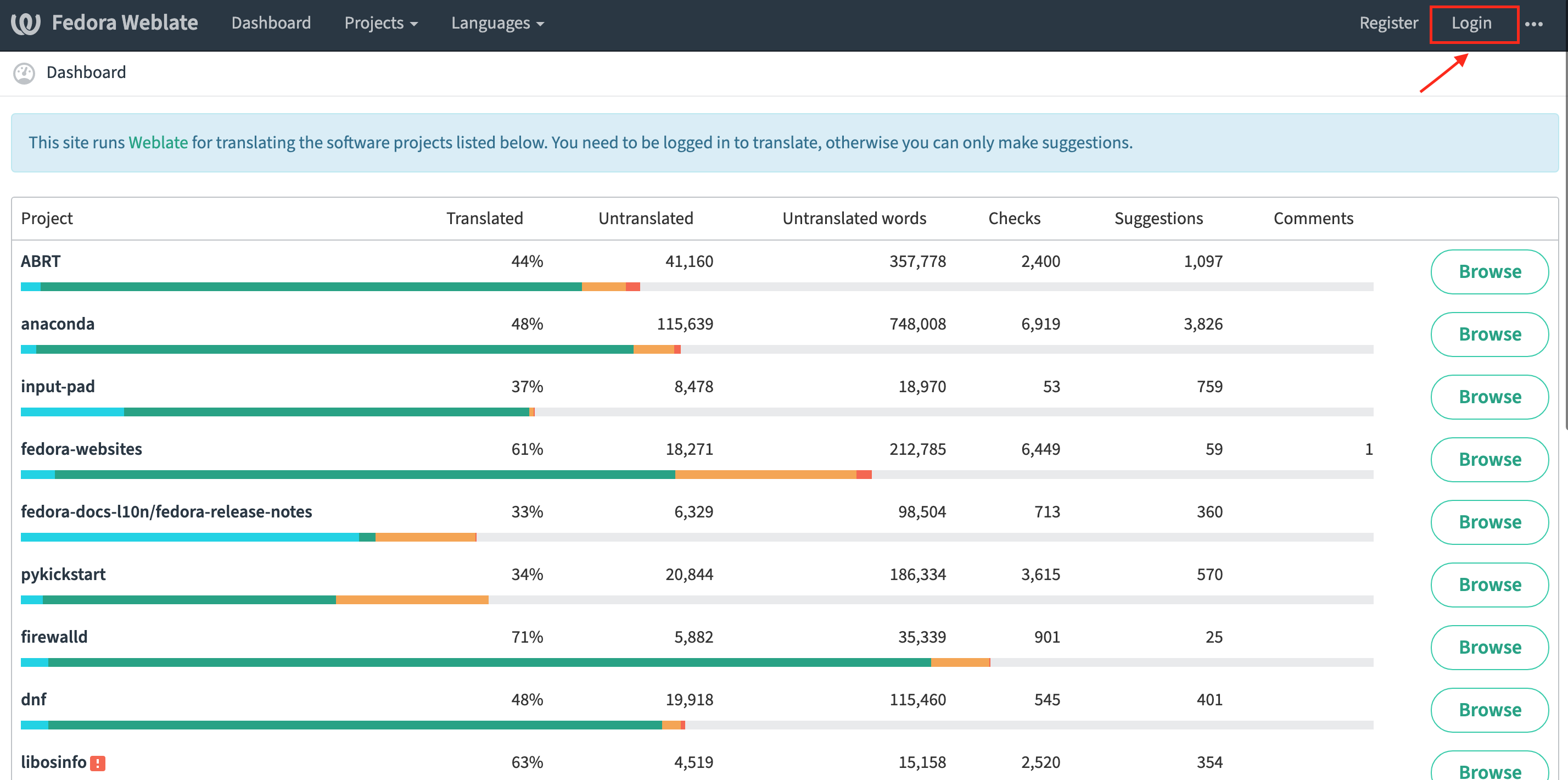Click the Untranslated words column header
The width and height of the screenshot is (1568, 780).
pos(854,219)
